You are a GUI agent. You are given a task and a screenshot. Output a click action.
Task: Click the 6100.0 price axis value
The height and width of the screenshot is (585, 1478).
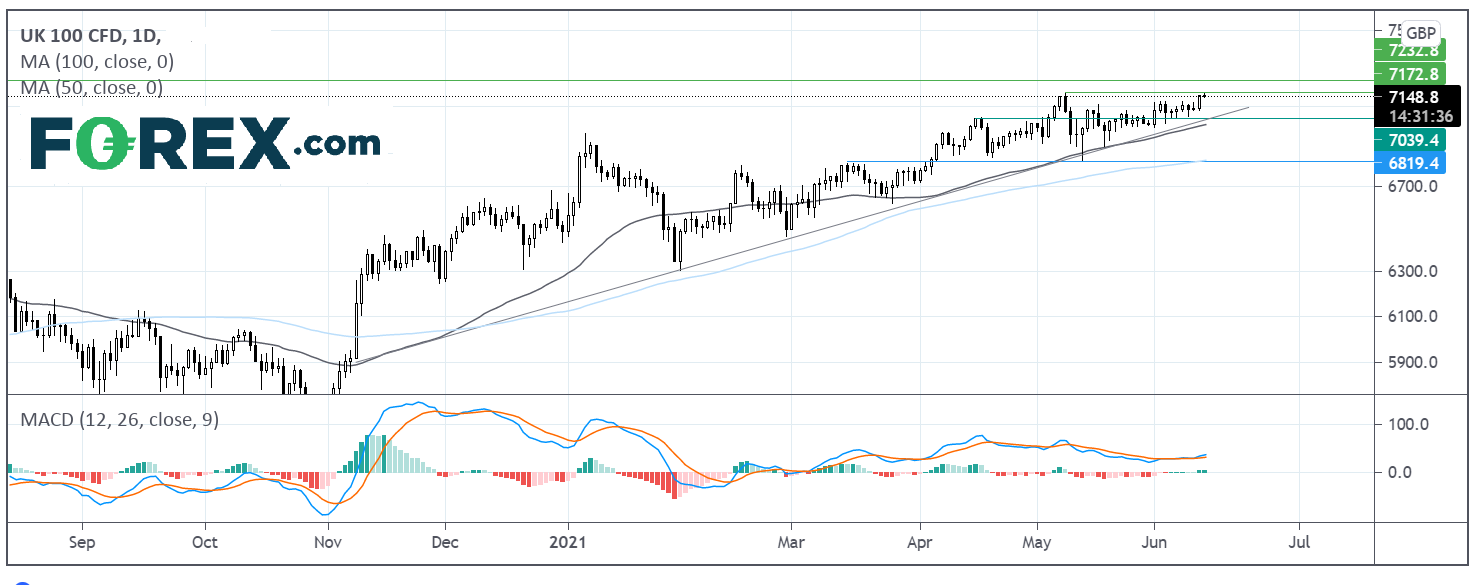click(x=1411, y=317)
